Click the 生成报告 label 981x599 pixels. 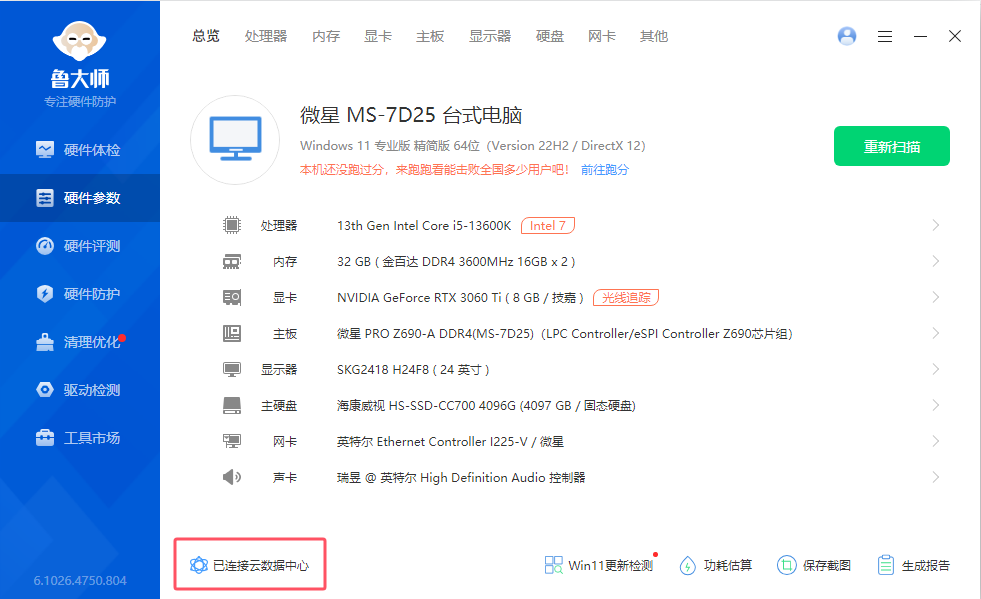click(925, 566)
